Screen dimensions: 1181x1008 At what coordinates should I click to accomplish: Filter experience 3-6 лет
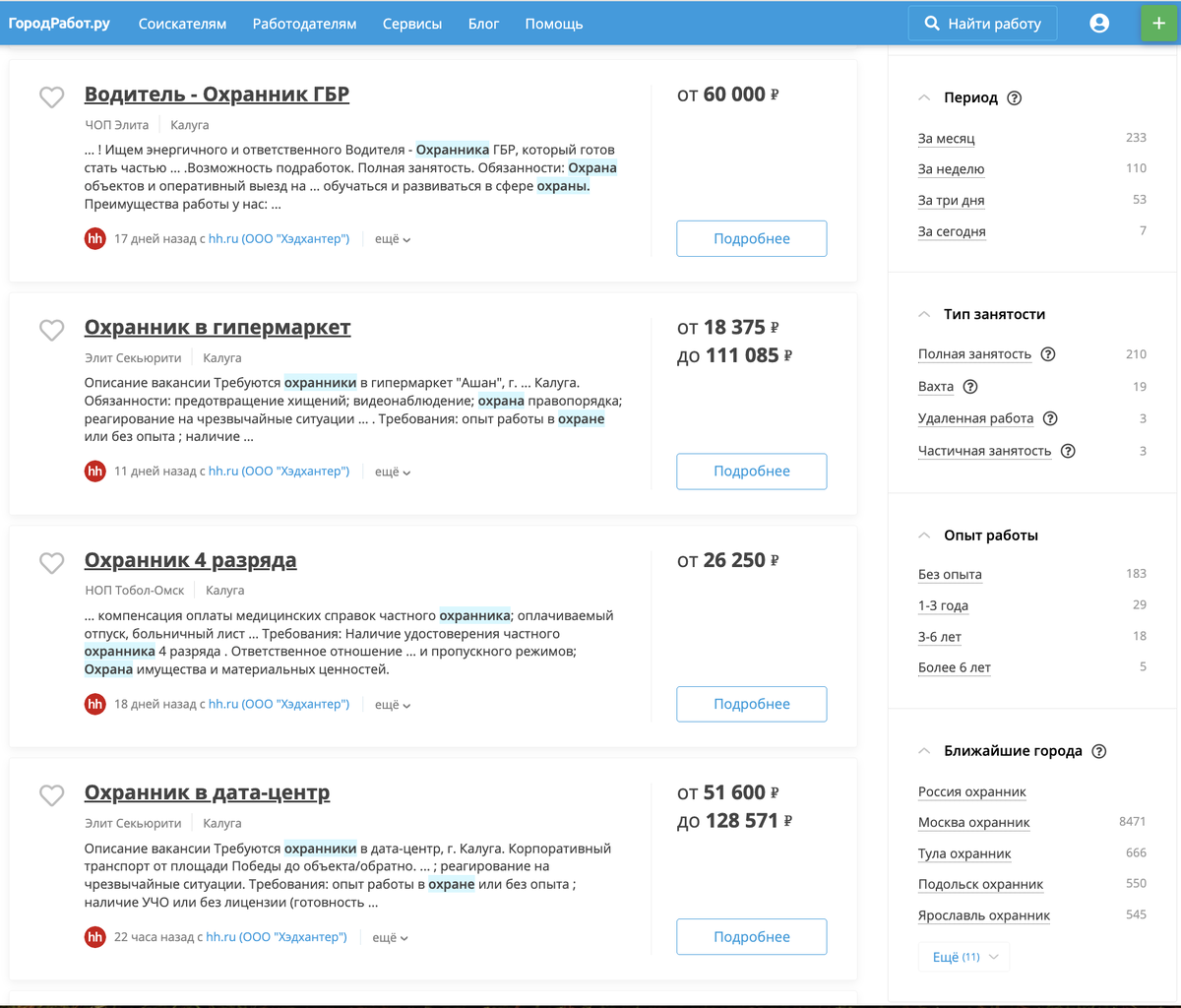tap(940, 637)
